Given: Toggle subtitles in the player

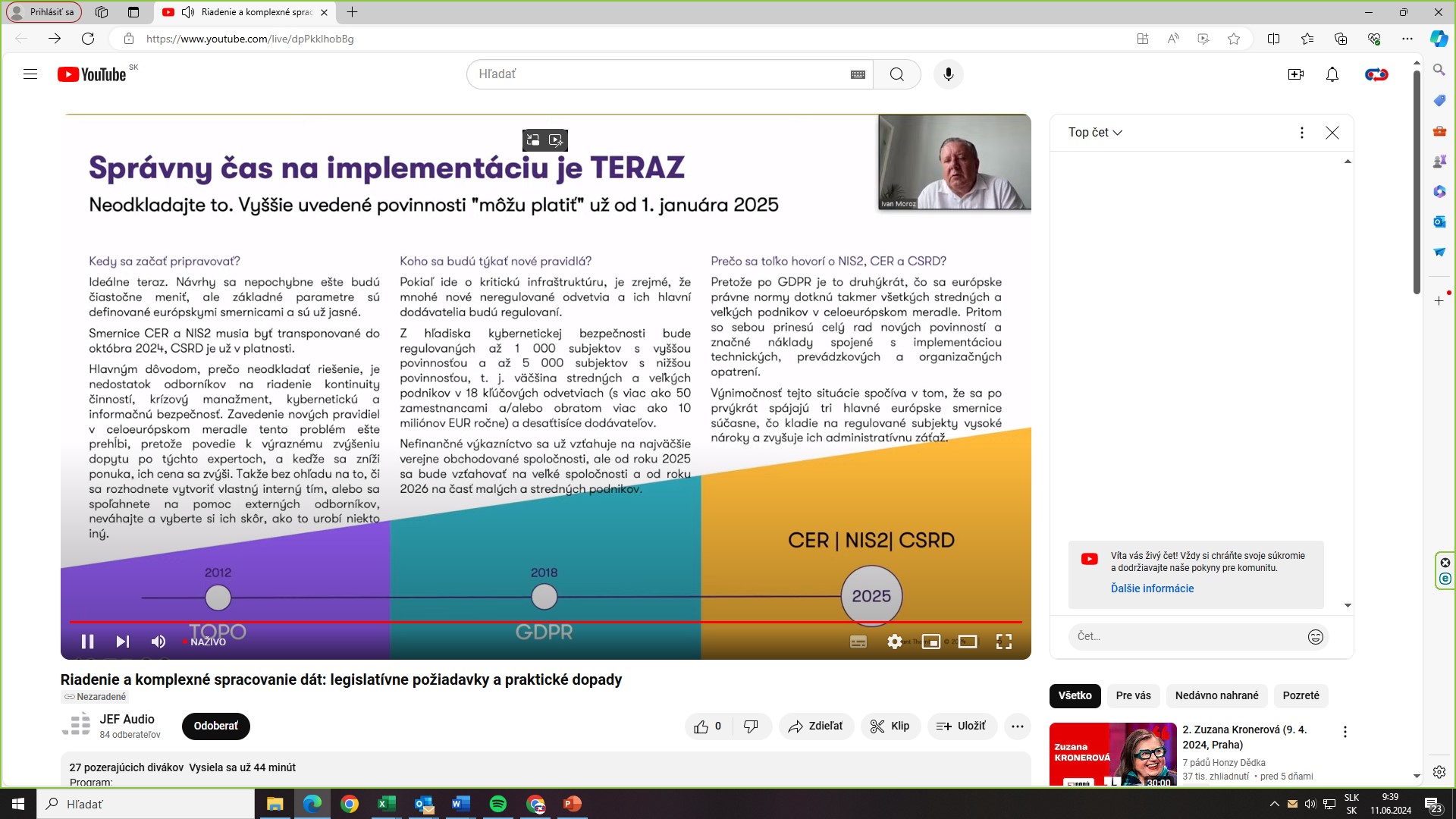Looking at the screenshot, I should [858, 642].
